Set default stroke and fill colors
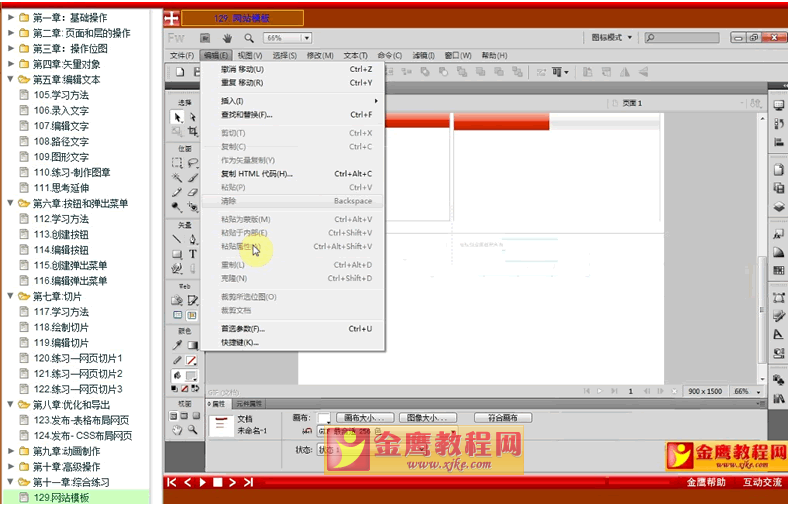The image size is (788, 507). point(174,388)
